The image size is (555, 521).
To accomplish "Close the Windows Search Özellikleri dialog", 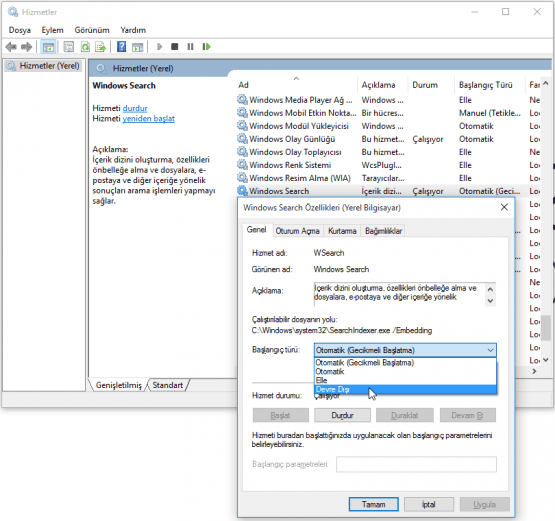I will [x=504, y=207].
